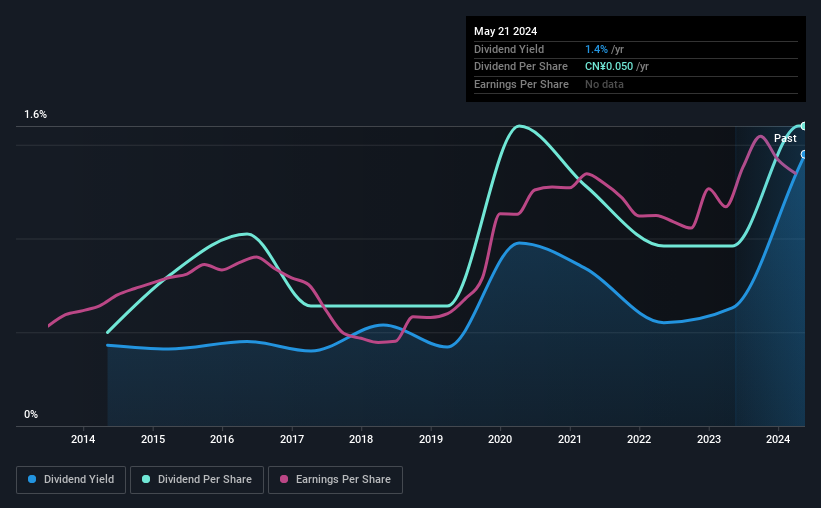Screen dimensions: 821x508
Task: Click the 2024 x-axis label
Action: [778, 439]
